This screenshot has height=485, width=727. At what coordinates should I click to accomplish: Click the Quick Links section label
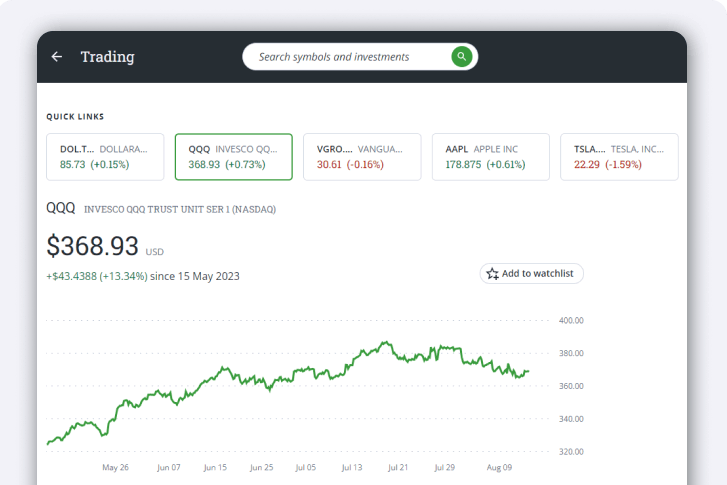click(75, 117)
